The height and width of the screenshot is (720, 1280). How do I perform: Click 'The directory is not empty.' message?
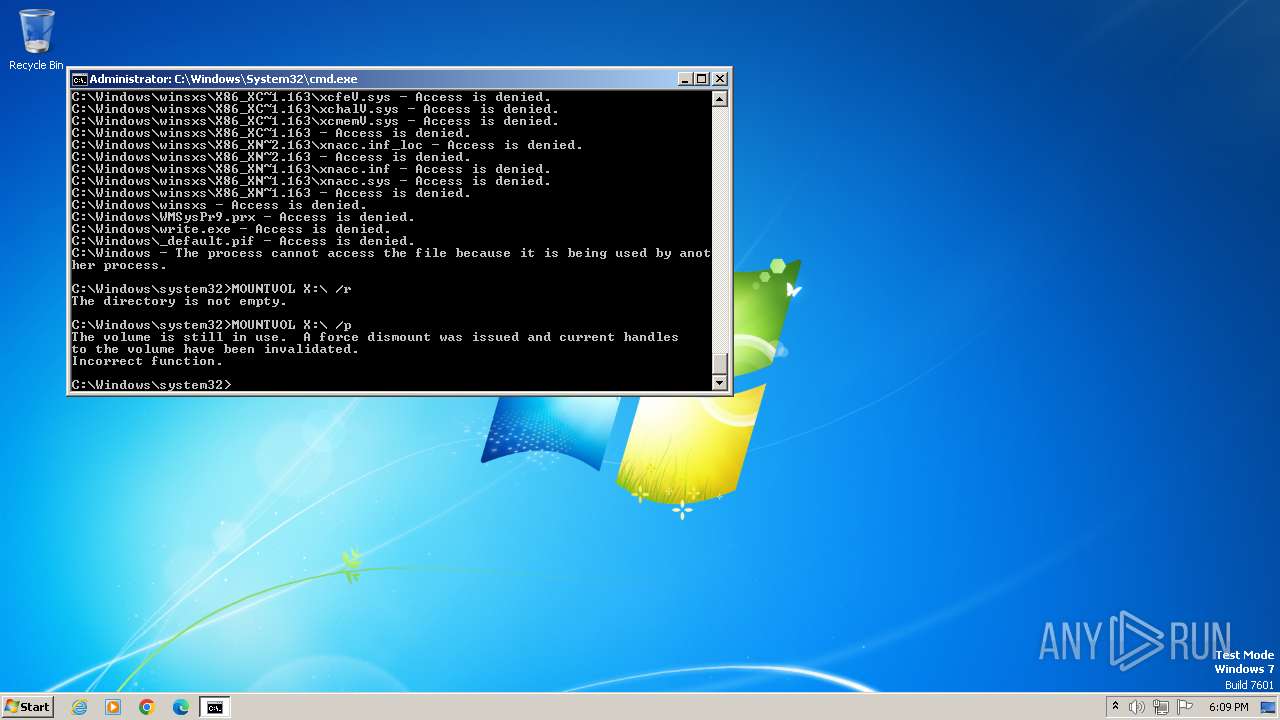pyautogui.click(x=179, y=301)
